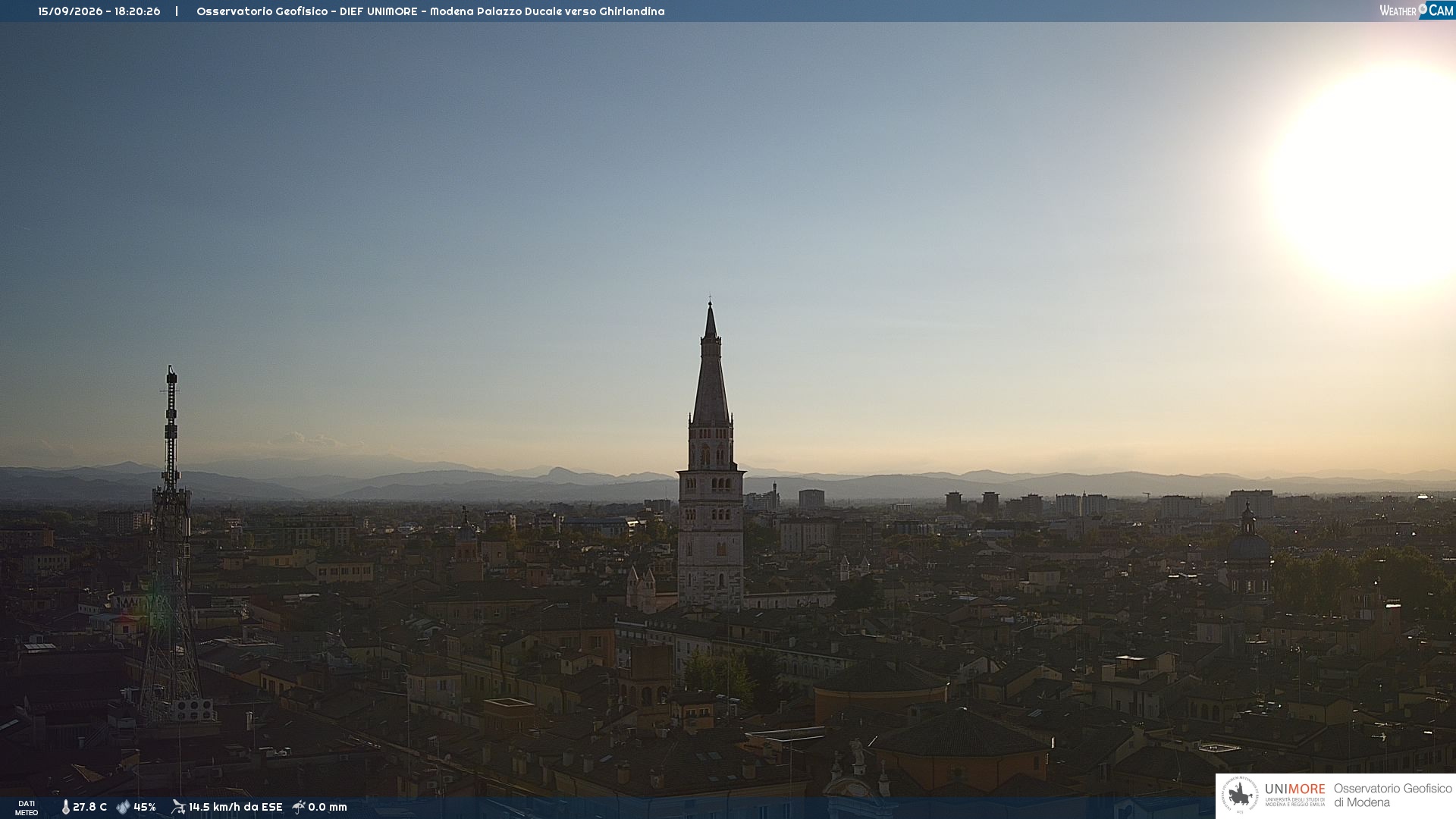Click the rain umbrella precipitation icon
This screenshot has width=1456, height=819.
(x=299, y=807)
